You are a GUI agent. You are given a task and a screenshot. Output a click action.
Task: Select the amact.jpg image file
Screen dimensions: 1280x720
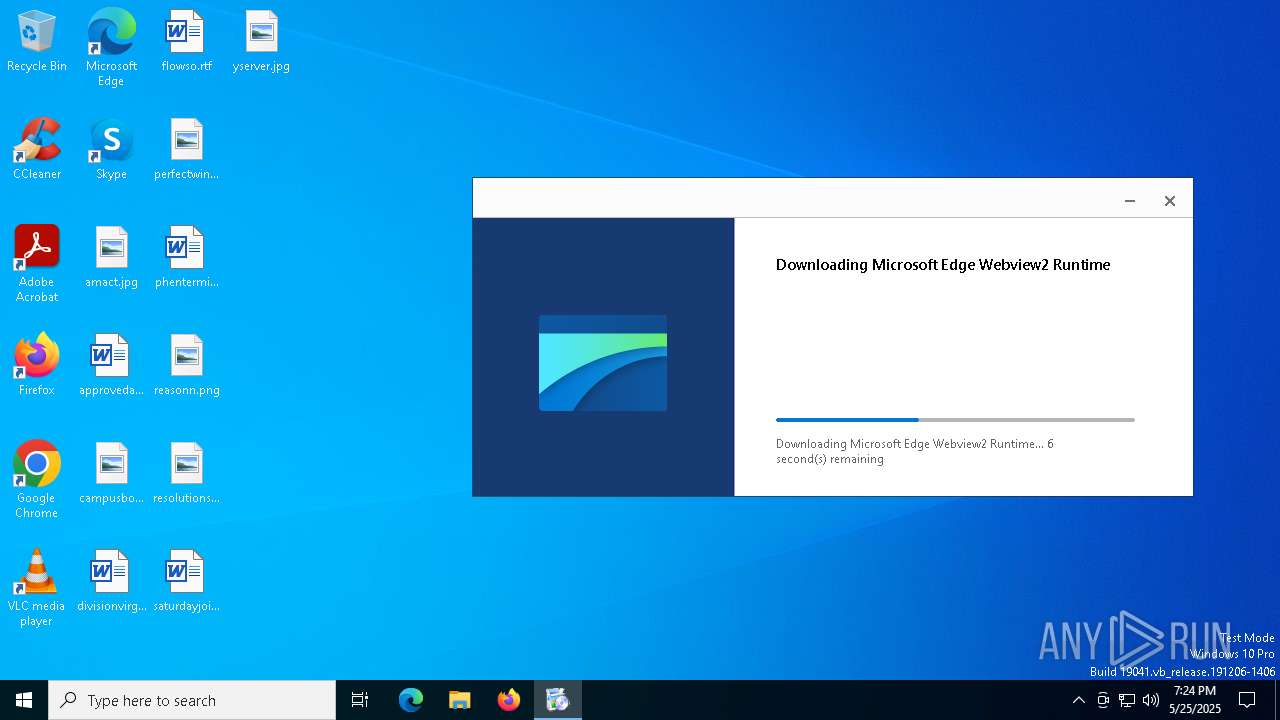[111, 258]
